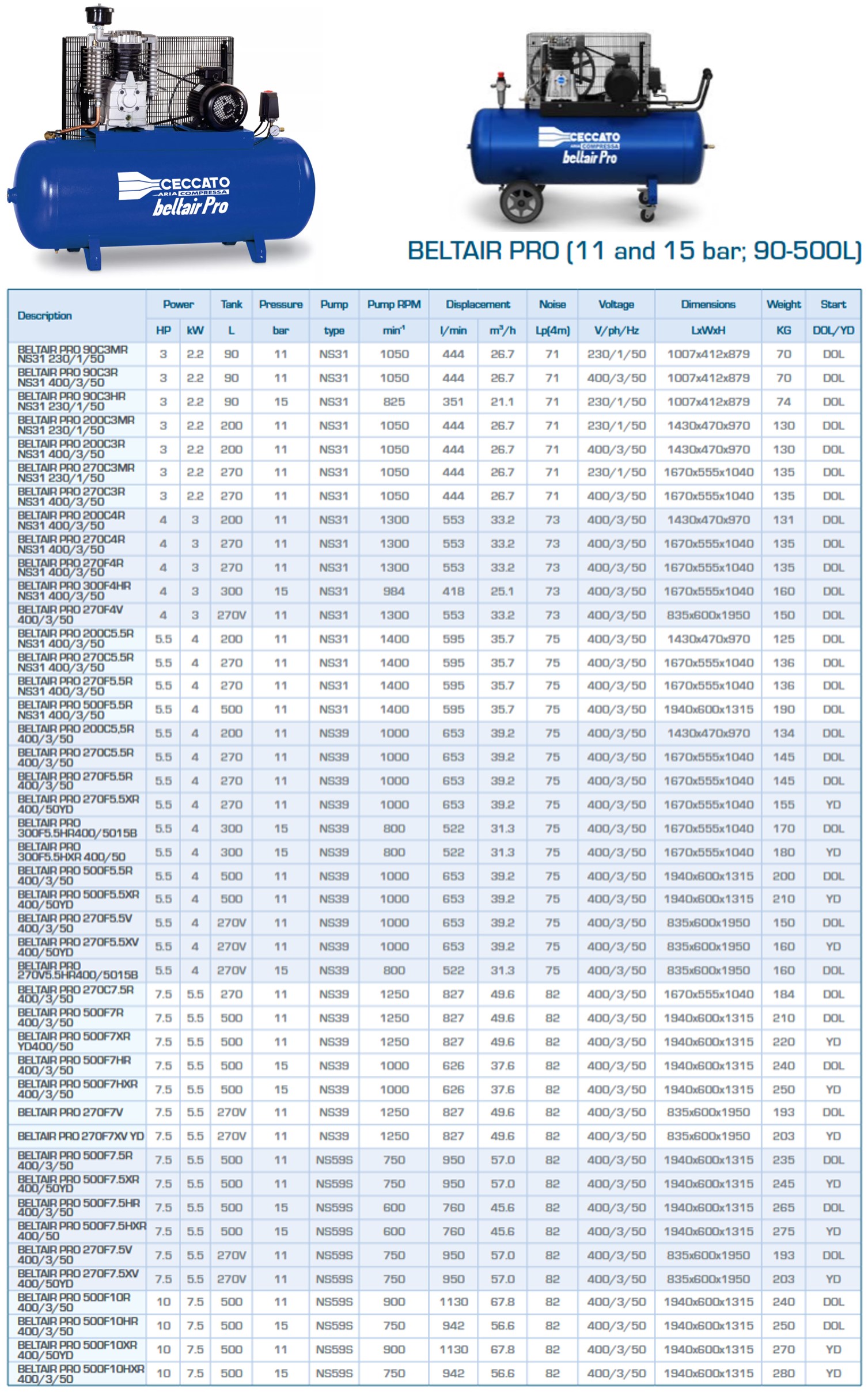Click the BELTAIR PRO (11 and 15 bar) title
Screen dimensions: 868x1392
(634, 251)
